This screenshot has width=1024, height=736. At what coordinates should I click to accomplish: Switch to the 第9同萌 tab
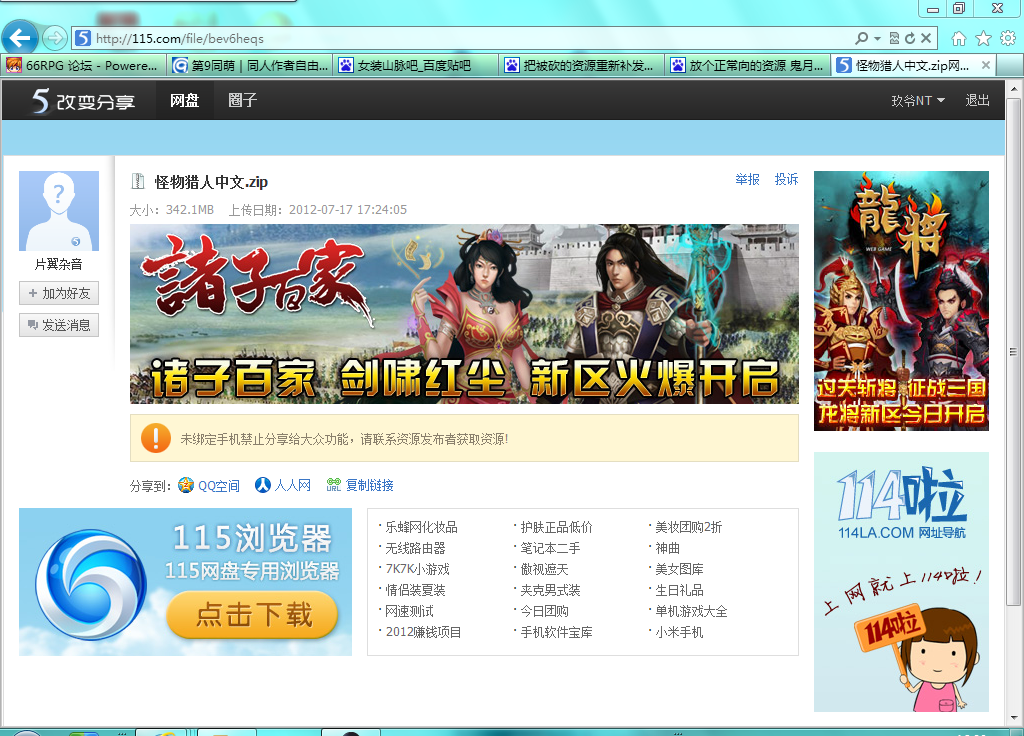tap(249, 65)
